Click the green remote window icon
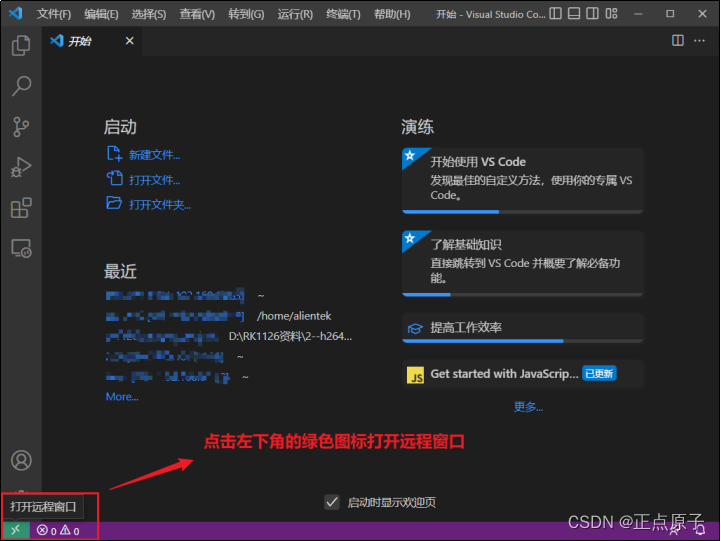This screenshot has height=541, width=721. point(16,530)
